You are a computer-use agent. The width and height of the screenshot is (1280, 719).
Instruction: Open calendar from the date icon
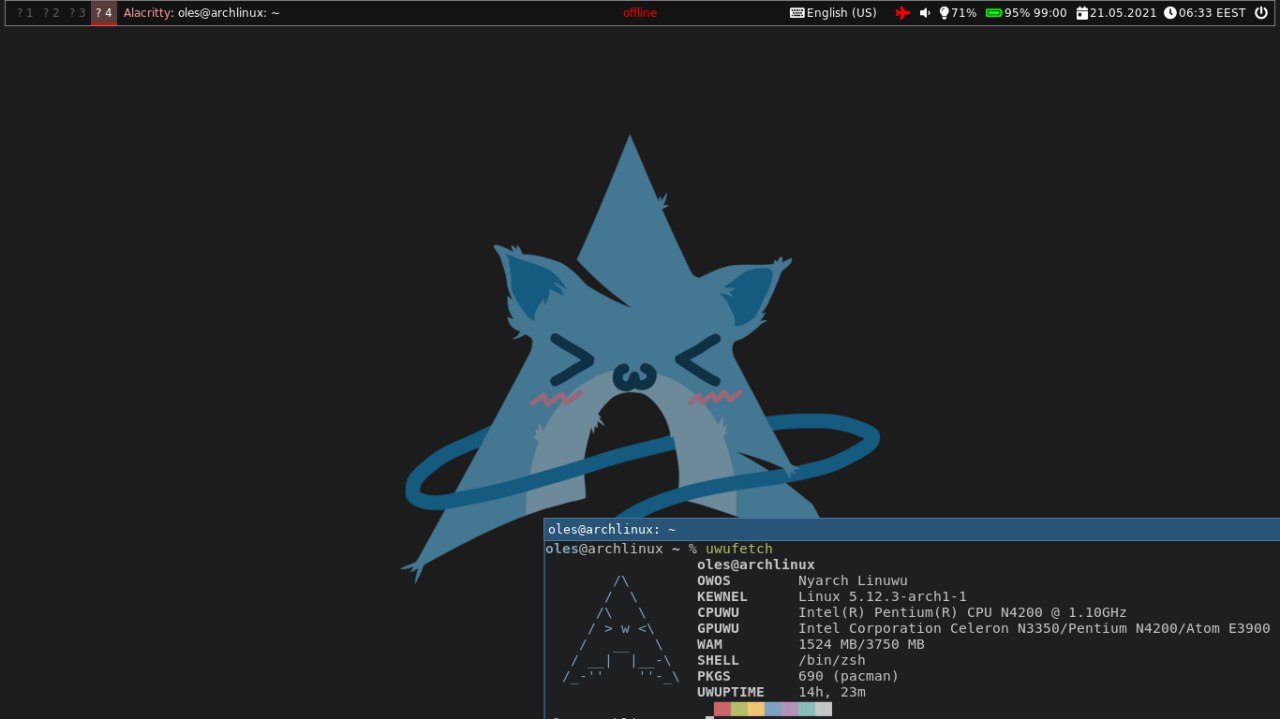[x=1083, y=13]
